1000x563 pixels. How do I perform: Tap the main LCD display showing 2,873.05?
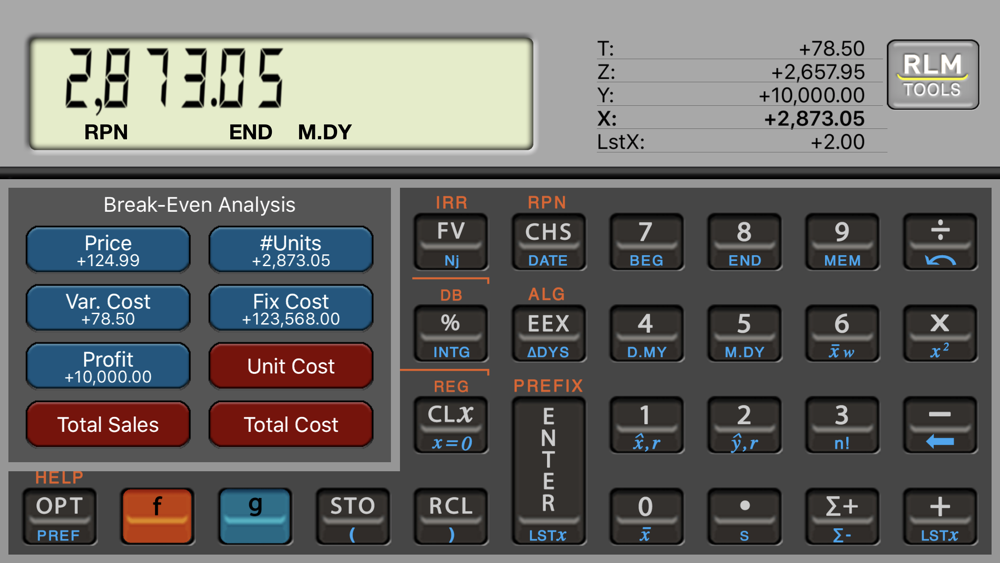pos(281,94)
